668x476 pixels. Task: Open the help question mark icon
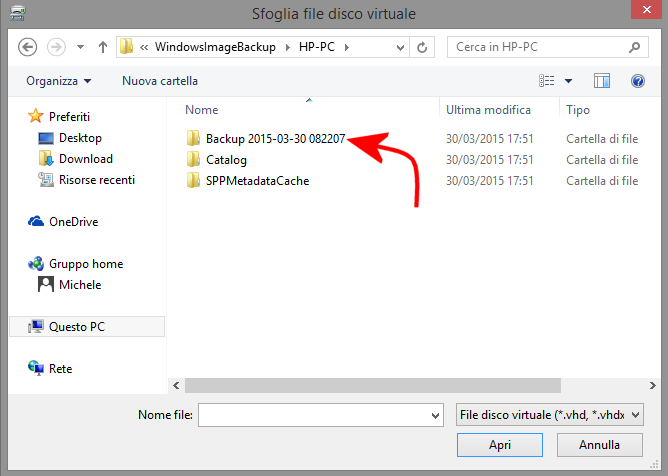coord(636,81)
